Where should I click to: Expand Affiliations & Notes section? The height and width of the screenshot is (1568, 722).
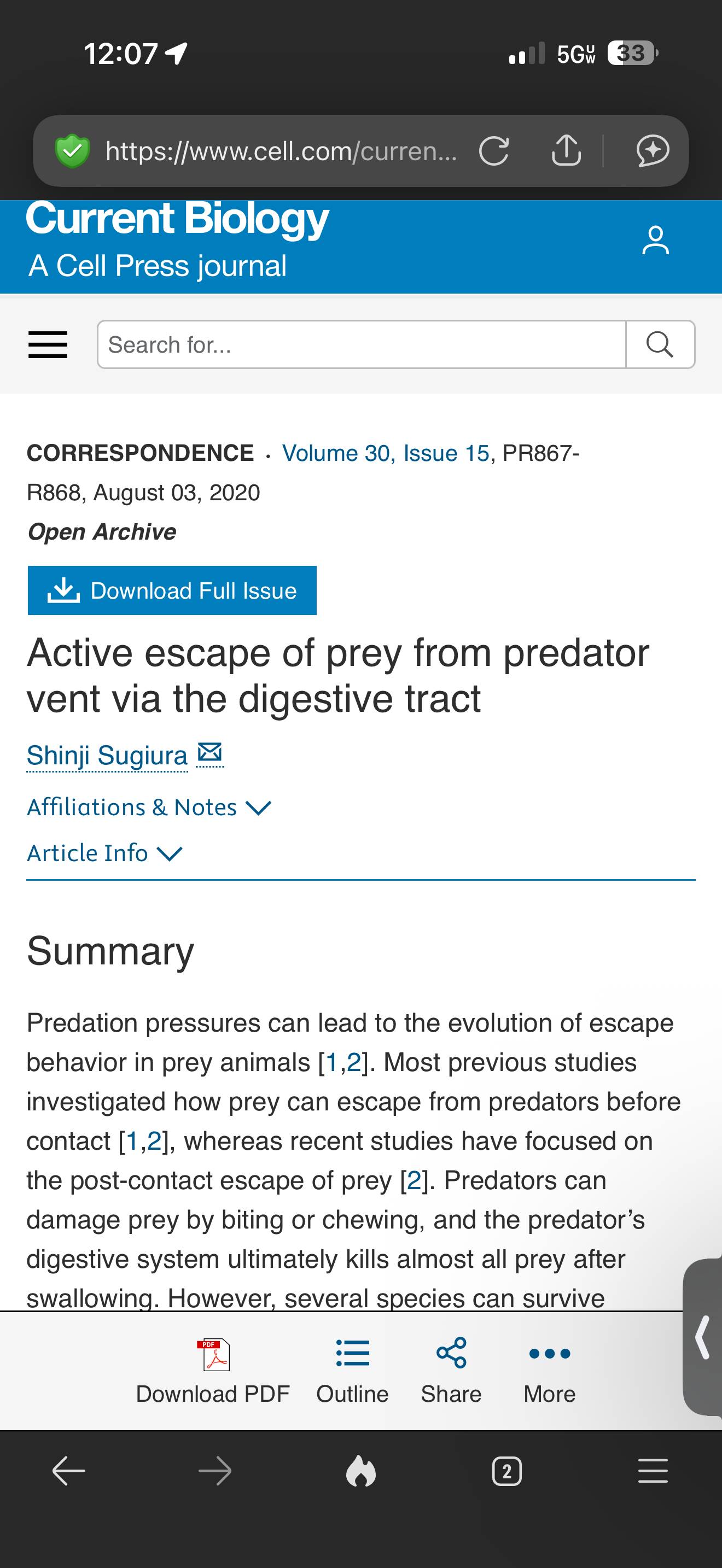pos(149,807)
